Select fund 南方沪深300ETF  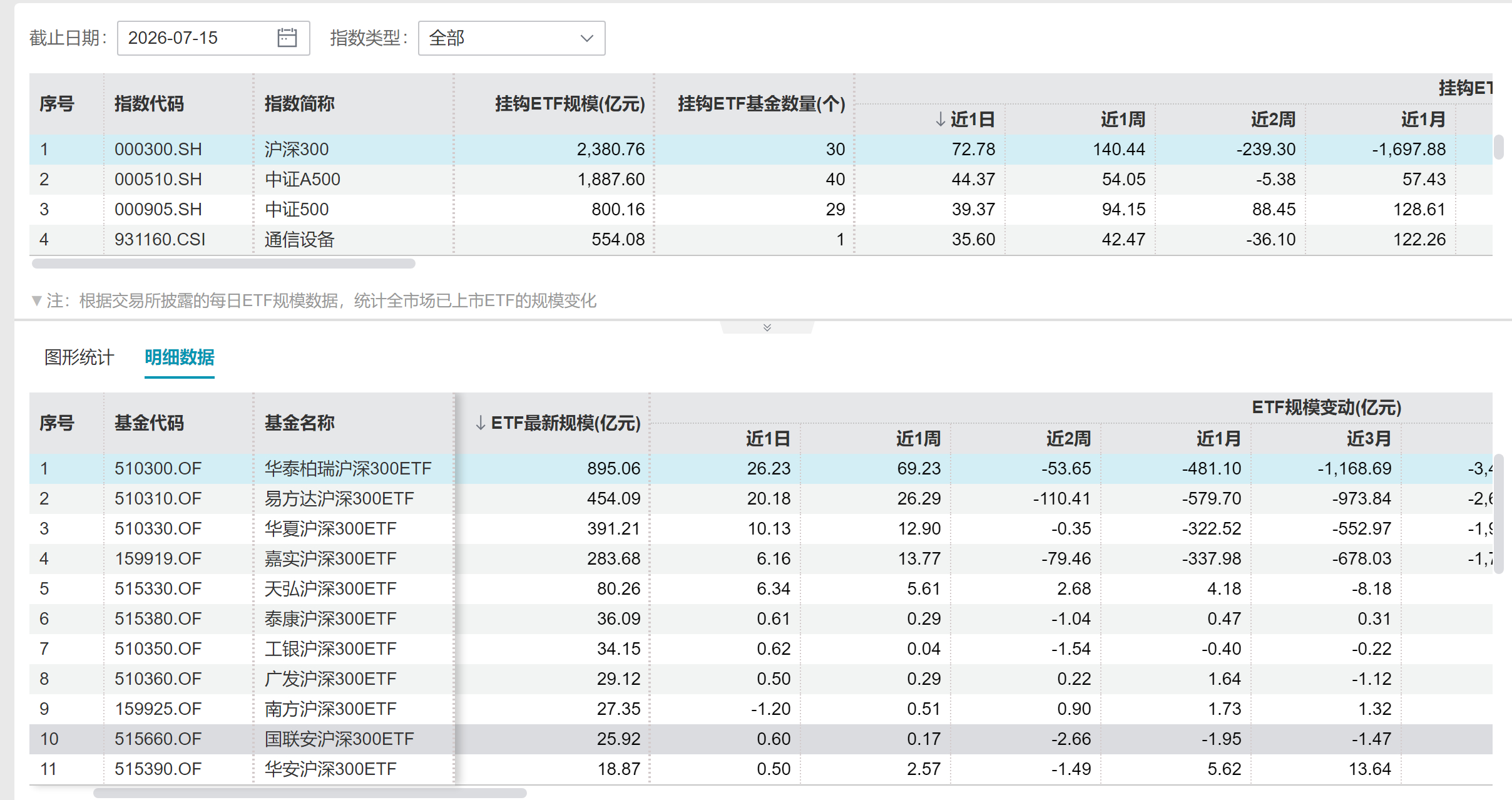coord(330,709)
